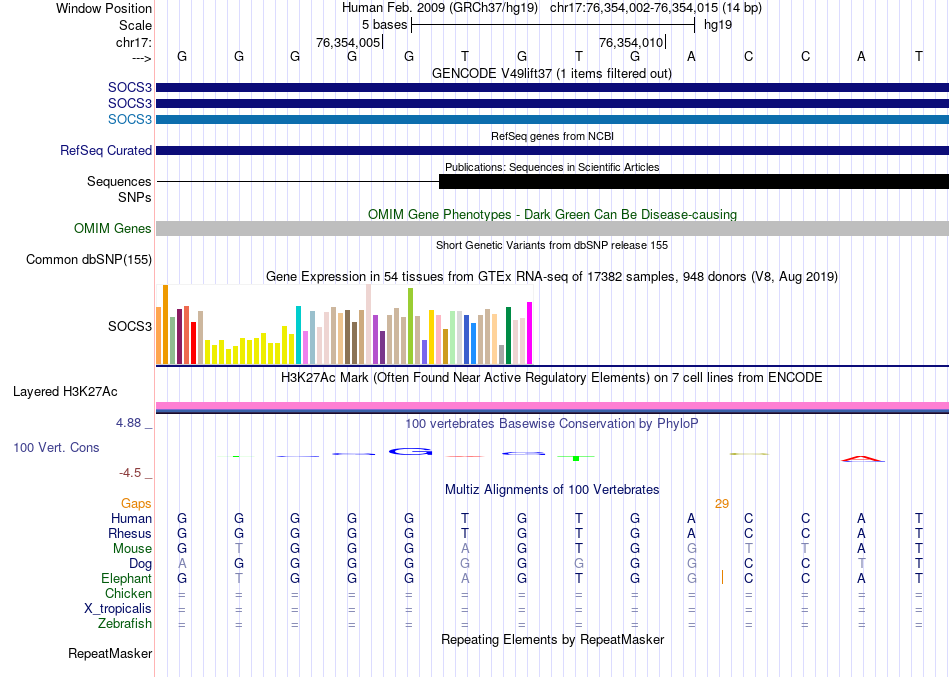Click the -4.5 PhyloP lower limit value
Screen dimensions: 950x677
pos(130,473)
